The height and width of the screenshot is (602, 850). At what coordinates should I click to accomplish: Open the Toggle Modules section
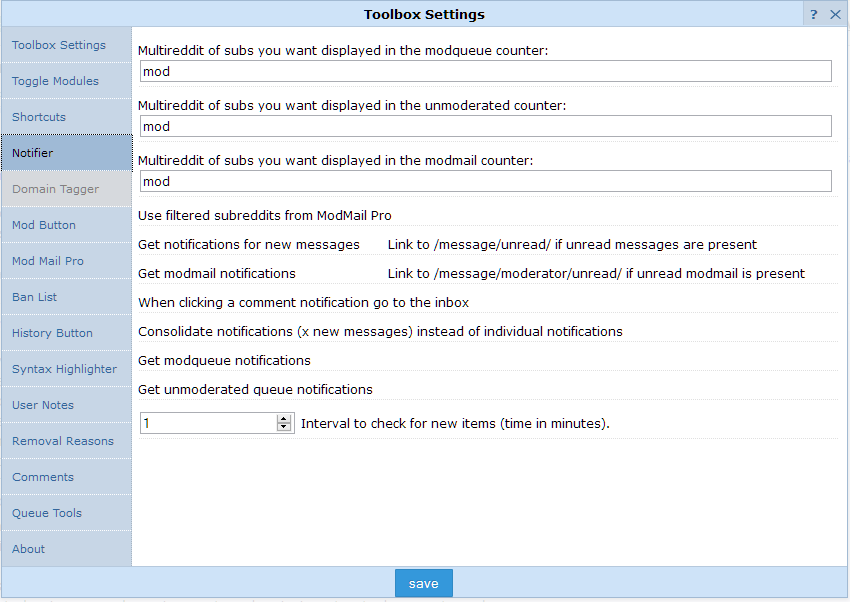55,81
